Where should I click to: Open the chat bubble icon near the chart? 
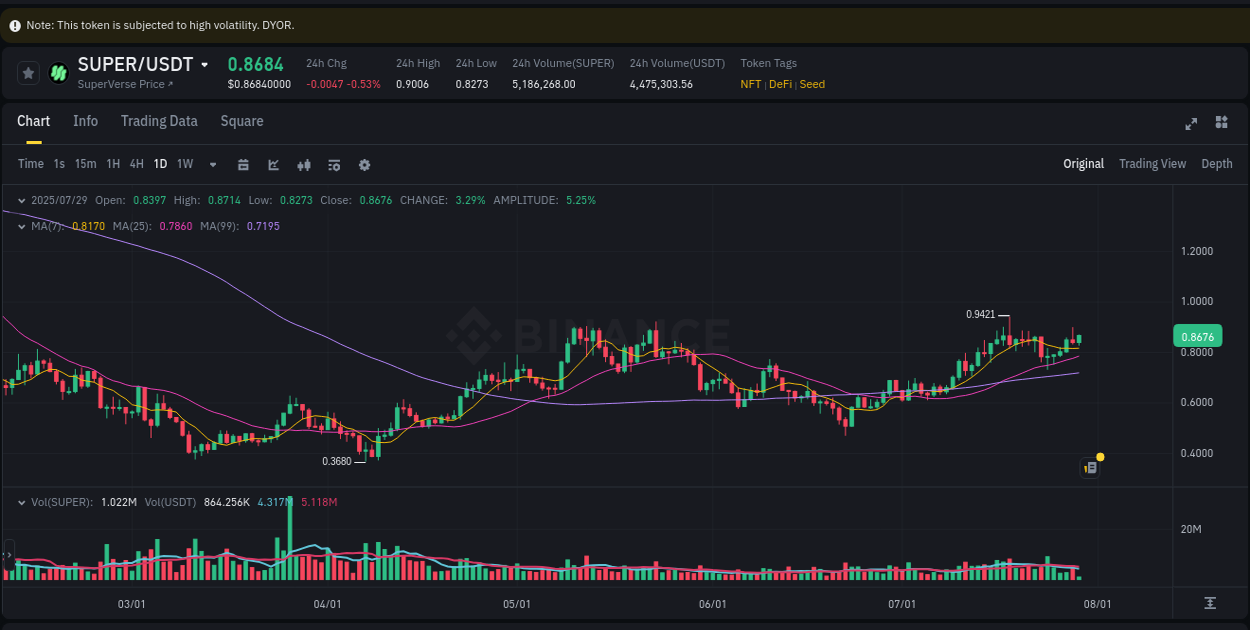pos(1090,467)
